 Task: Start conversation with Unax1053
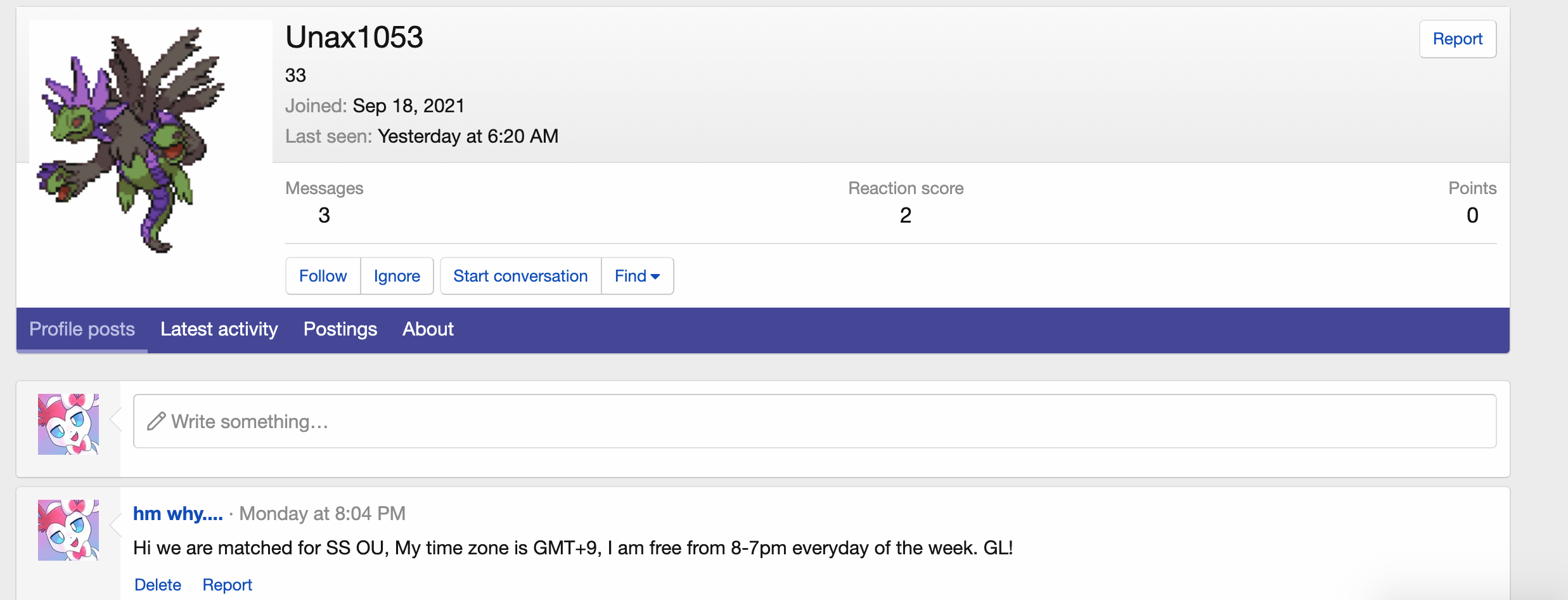(520, 276)
